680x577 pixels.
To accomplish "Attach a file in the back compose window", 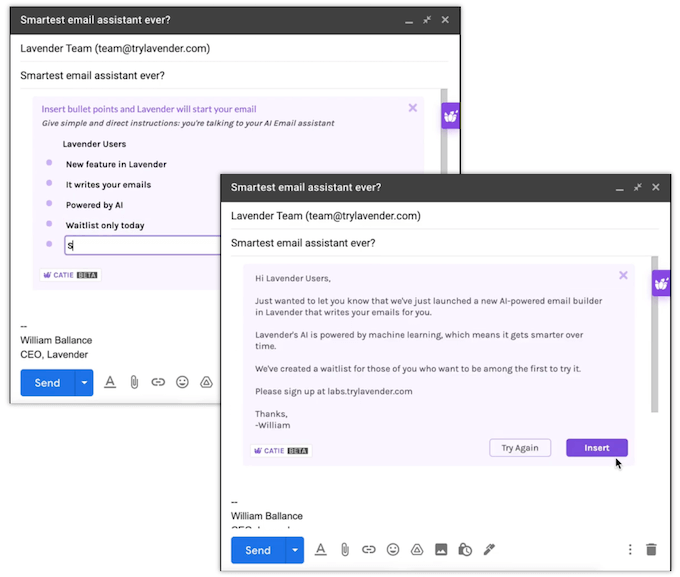I will pos(134,382).
